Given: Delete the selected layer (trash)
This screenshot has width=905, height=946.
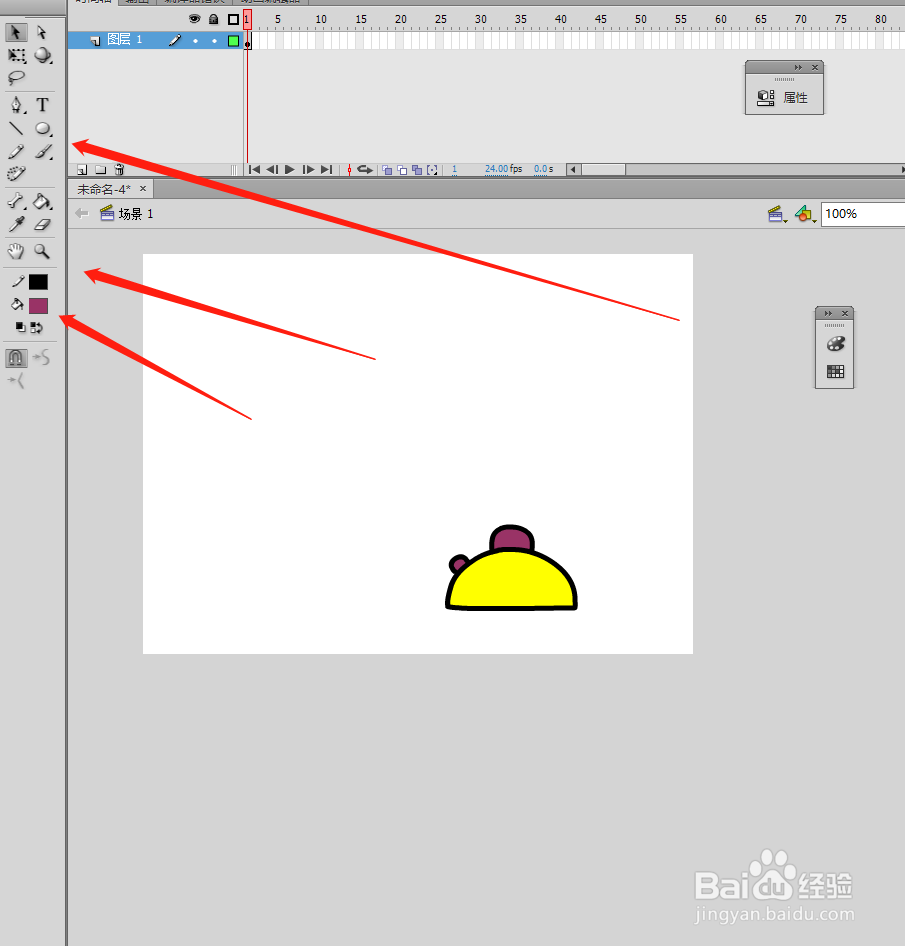Looking at the screenshot, I should [119, 170].
